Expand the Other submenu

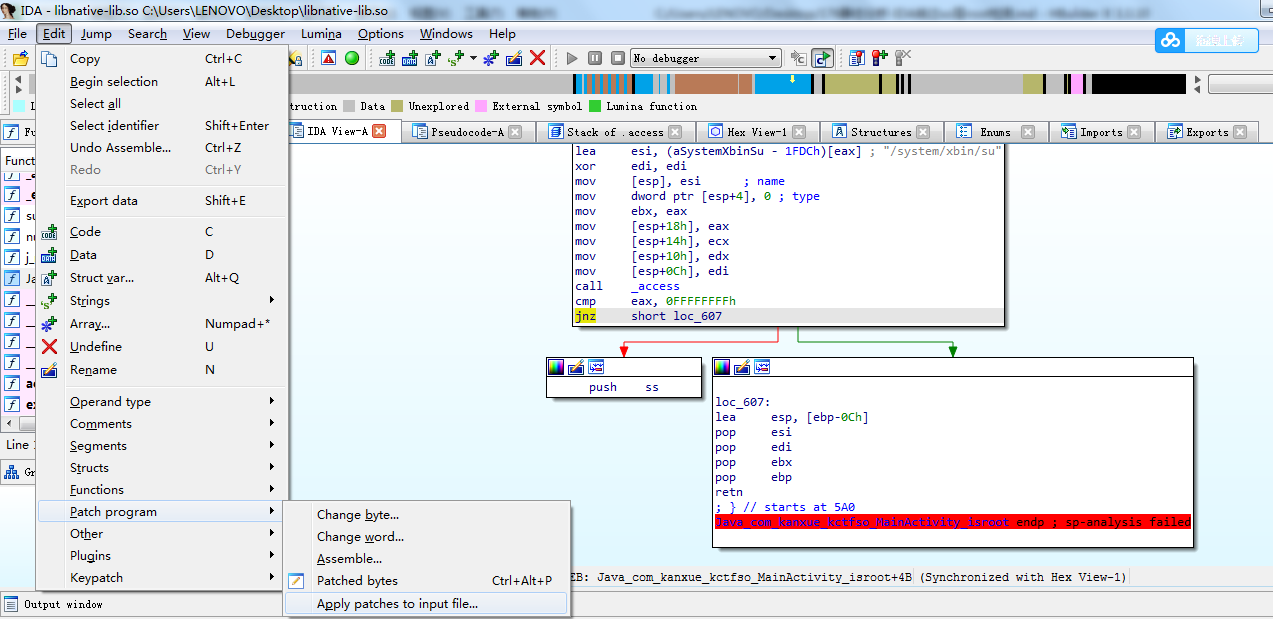coord(162,533)
